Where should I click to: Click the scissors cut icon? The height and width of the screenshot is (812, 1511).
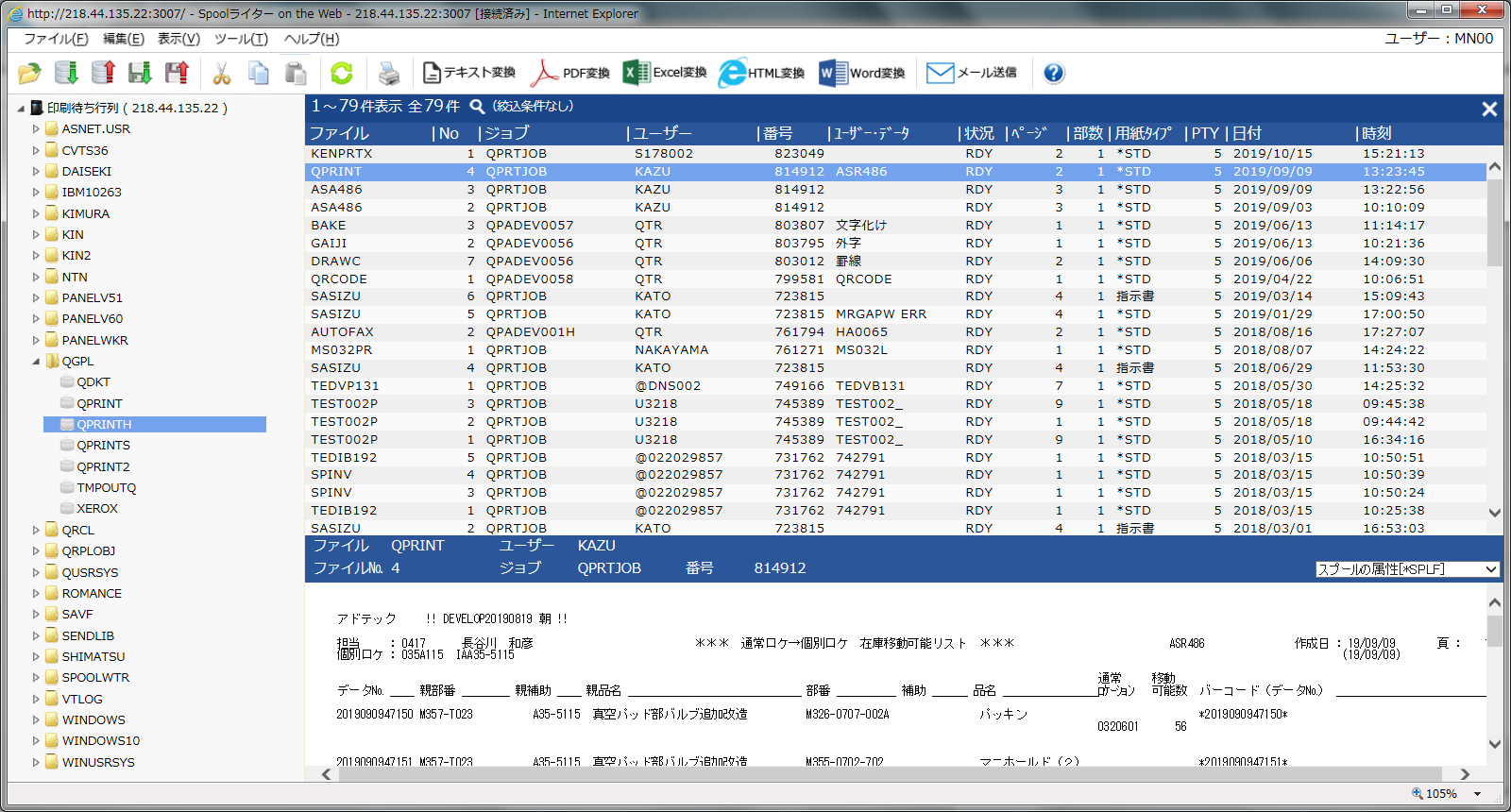point(222,73)
